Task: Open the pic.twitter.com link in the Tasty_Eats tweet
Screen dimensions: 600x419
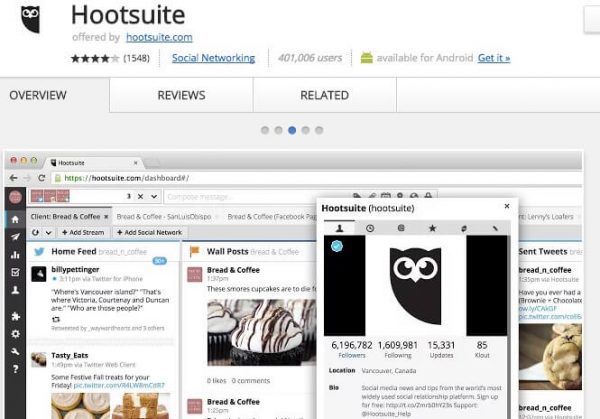Action: [119, 385]
